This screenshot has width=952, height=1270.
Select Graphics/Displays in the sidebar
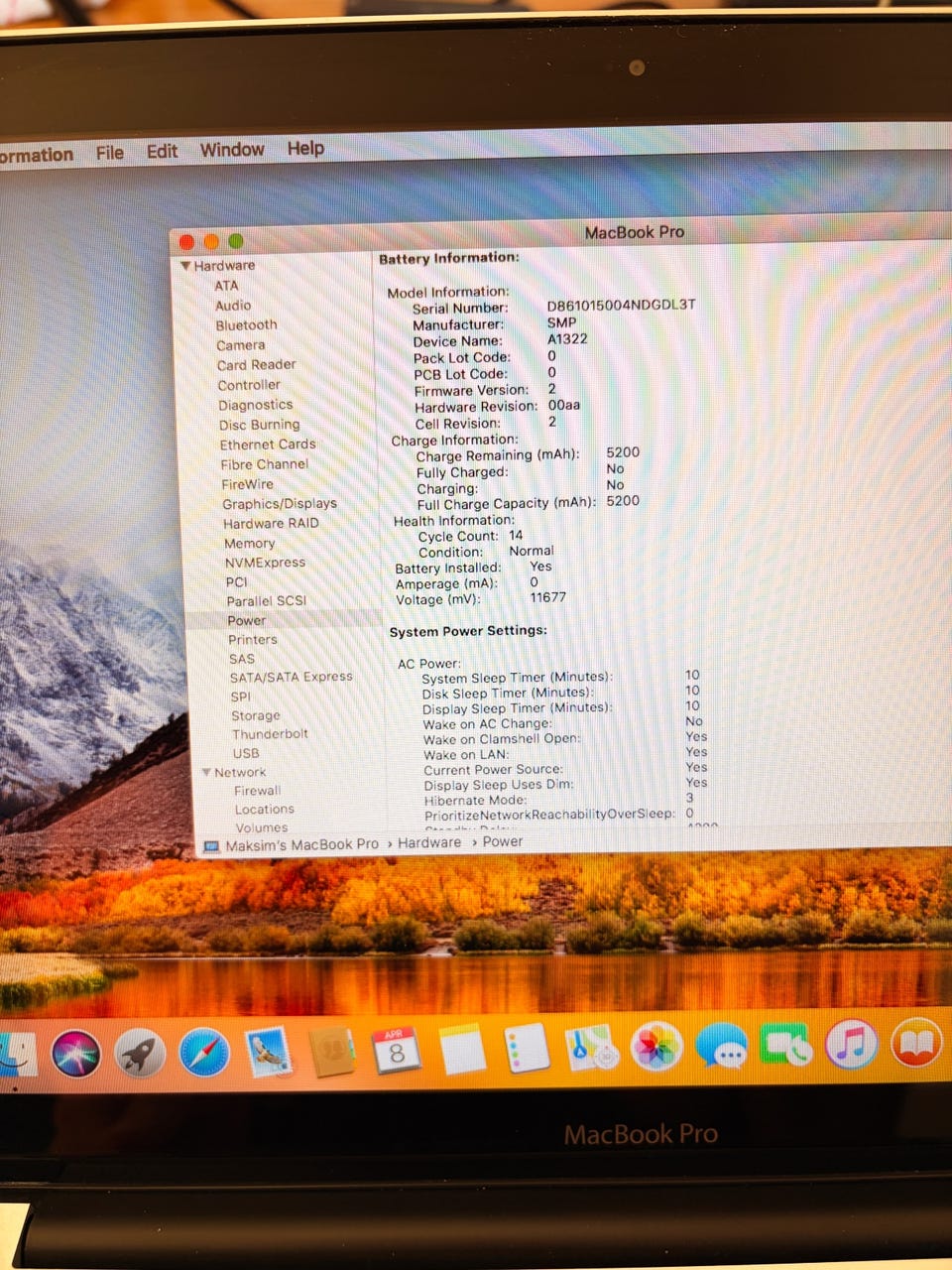tap(280, 504)
